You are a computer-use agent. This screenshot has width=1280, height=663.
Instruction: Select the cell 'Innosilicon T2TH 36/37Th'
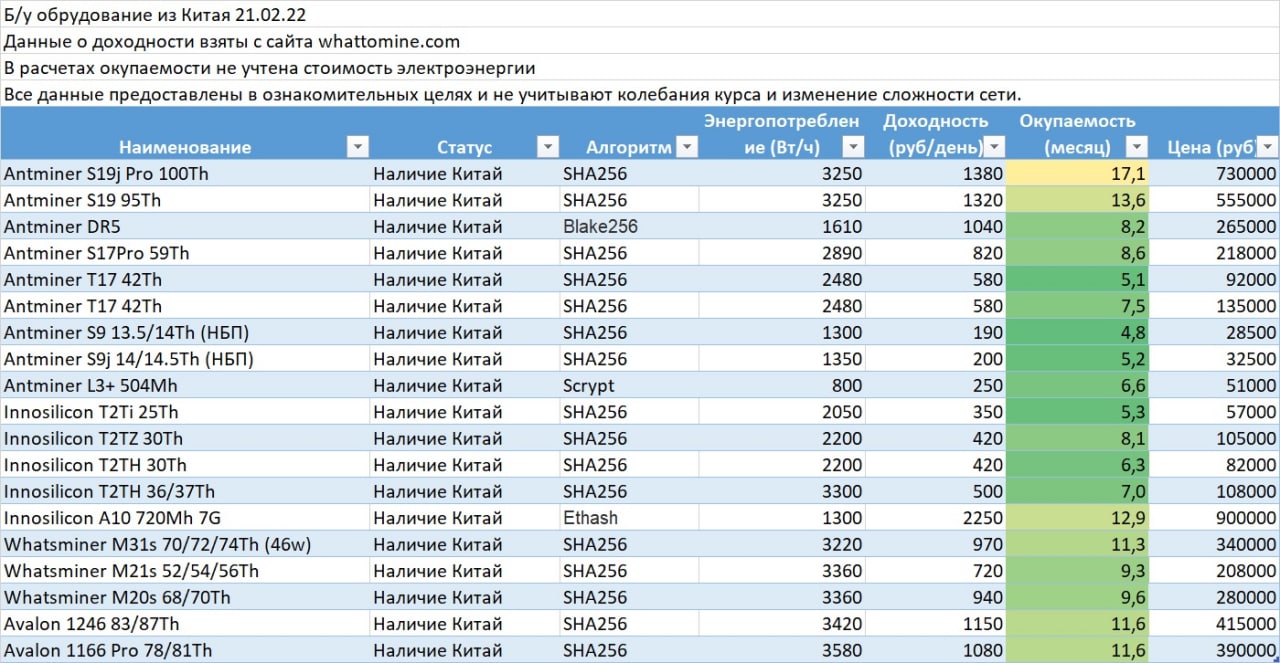pos(185,491)
